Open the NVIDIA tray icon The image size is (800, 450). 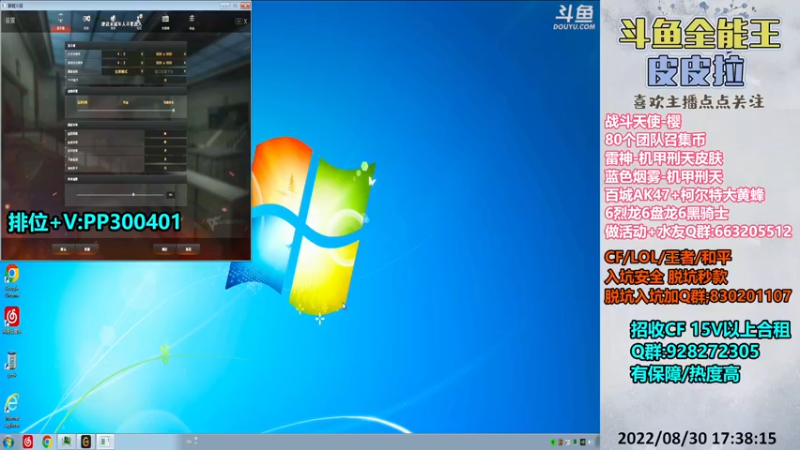(583, 442)
